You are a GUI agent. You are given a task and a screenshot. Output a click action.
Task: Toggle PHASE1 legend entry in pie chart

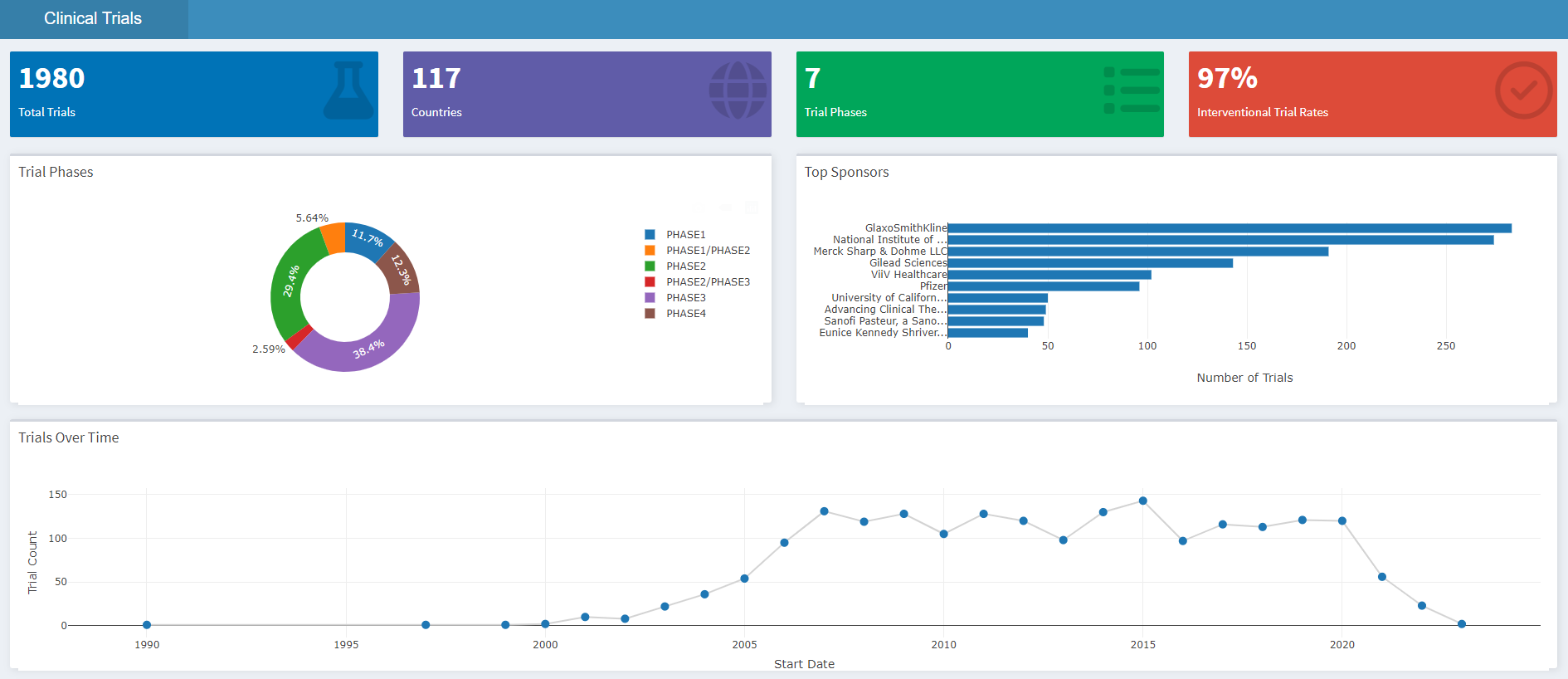click(685, 235)
